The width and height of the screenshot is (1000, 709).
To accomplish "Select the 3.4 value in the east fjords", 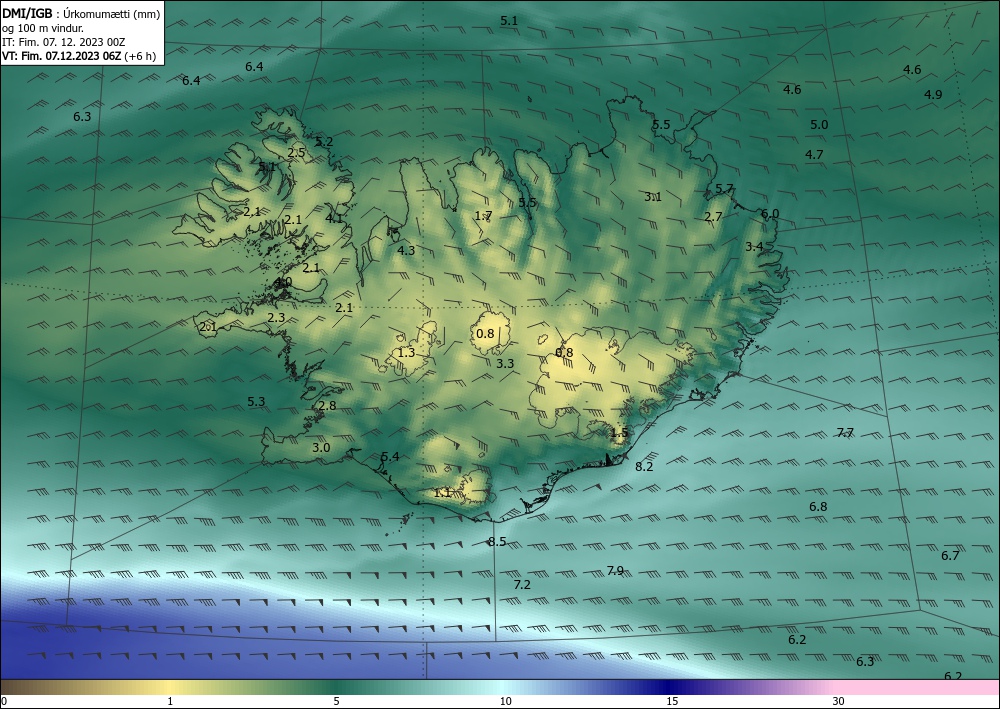I will 754,246.
